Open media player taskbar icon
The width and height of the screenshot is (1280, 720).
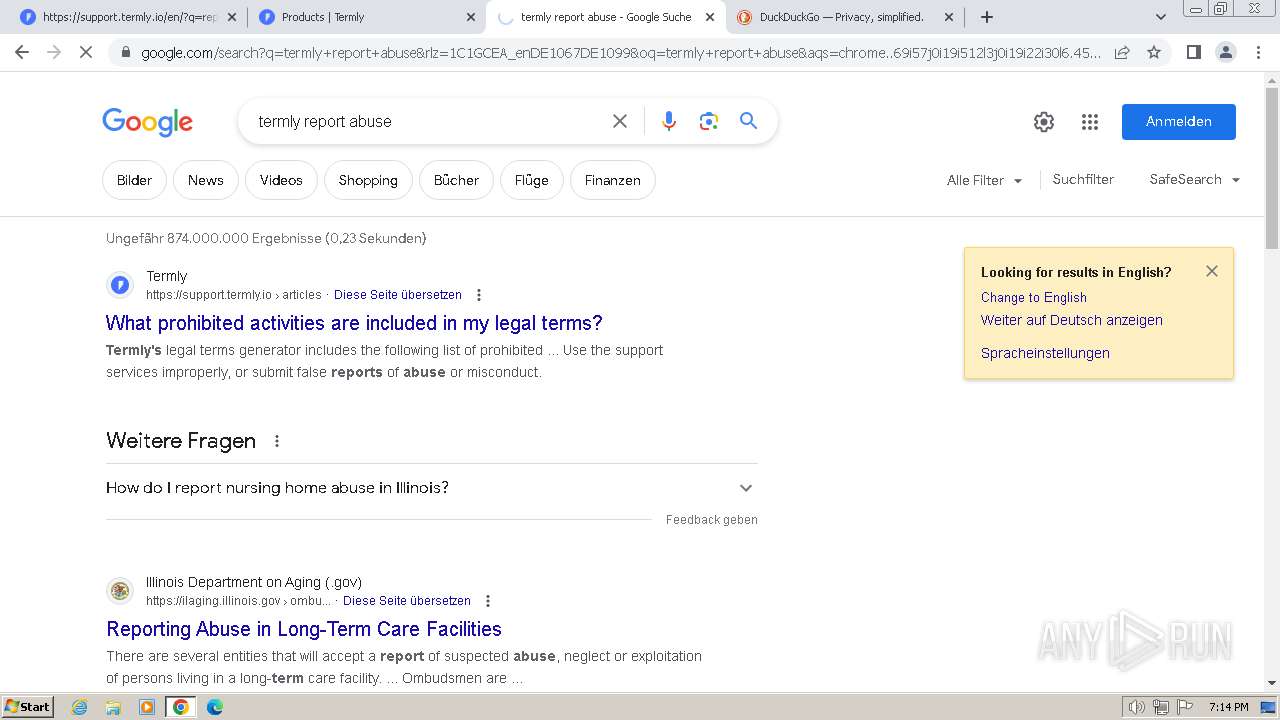[x=147, y=707]
